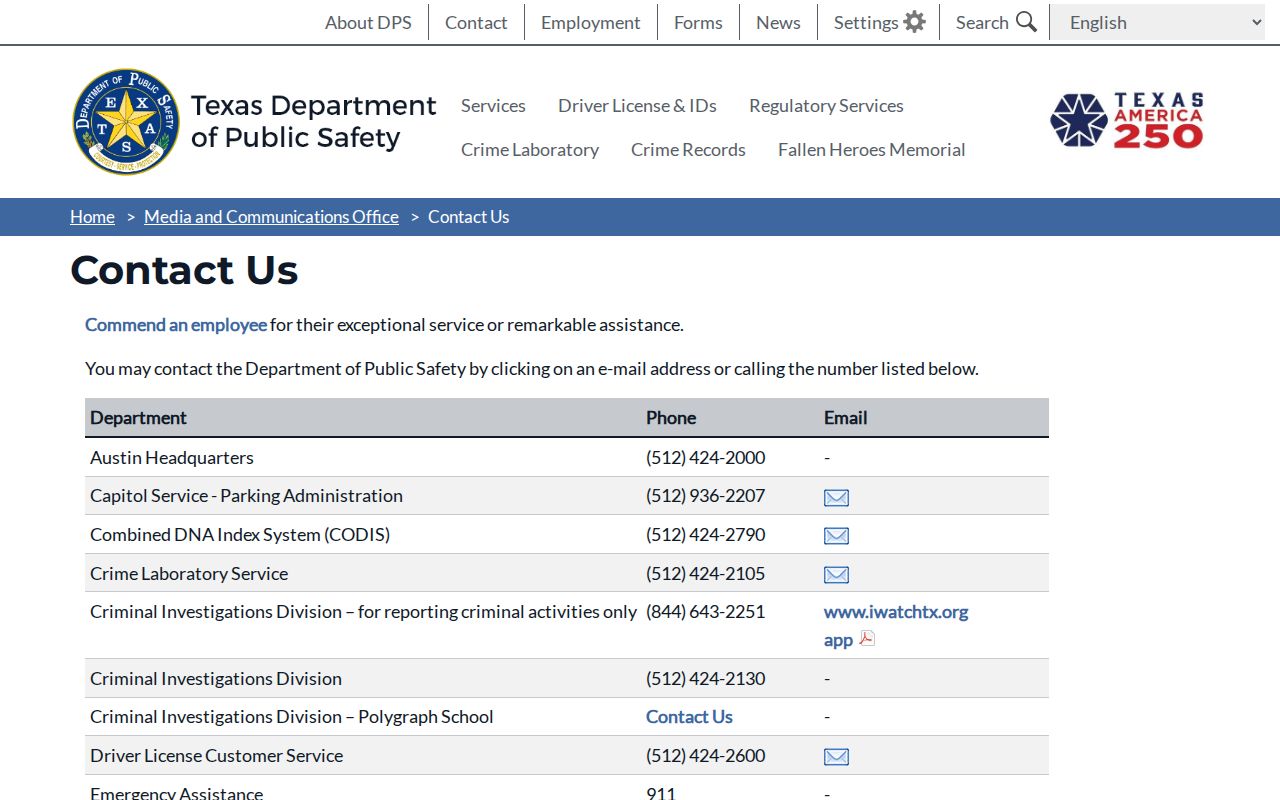Select Capitol Service phone (512) 936-2207
The width and height of the screenshot is (1280, 800).
point(706,496)
